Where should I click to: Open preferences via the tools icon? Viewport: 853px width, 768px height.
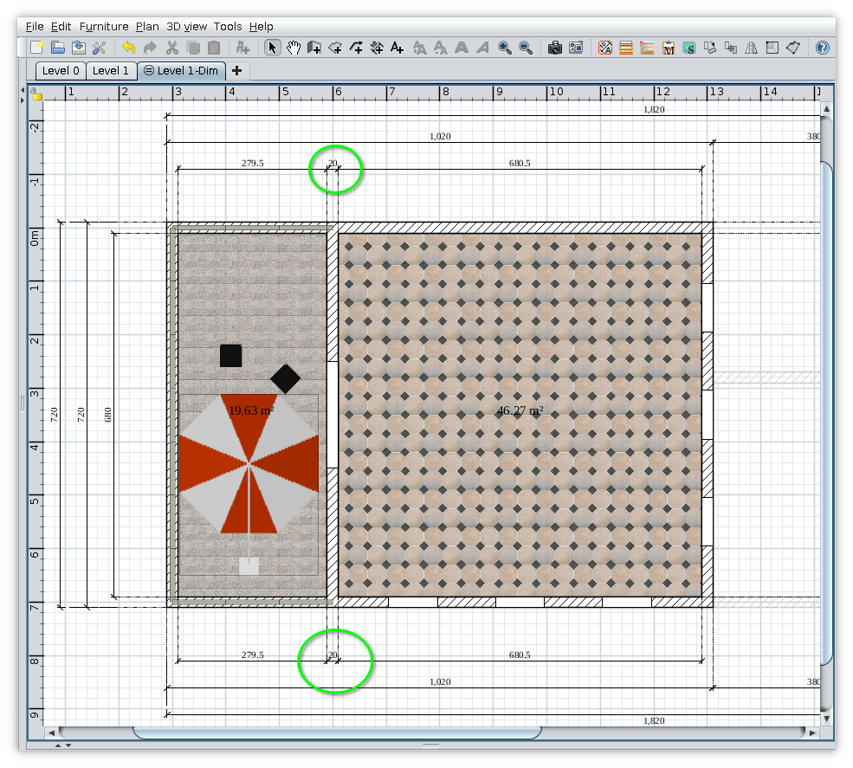99,48
